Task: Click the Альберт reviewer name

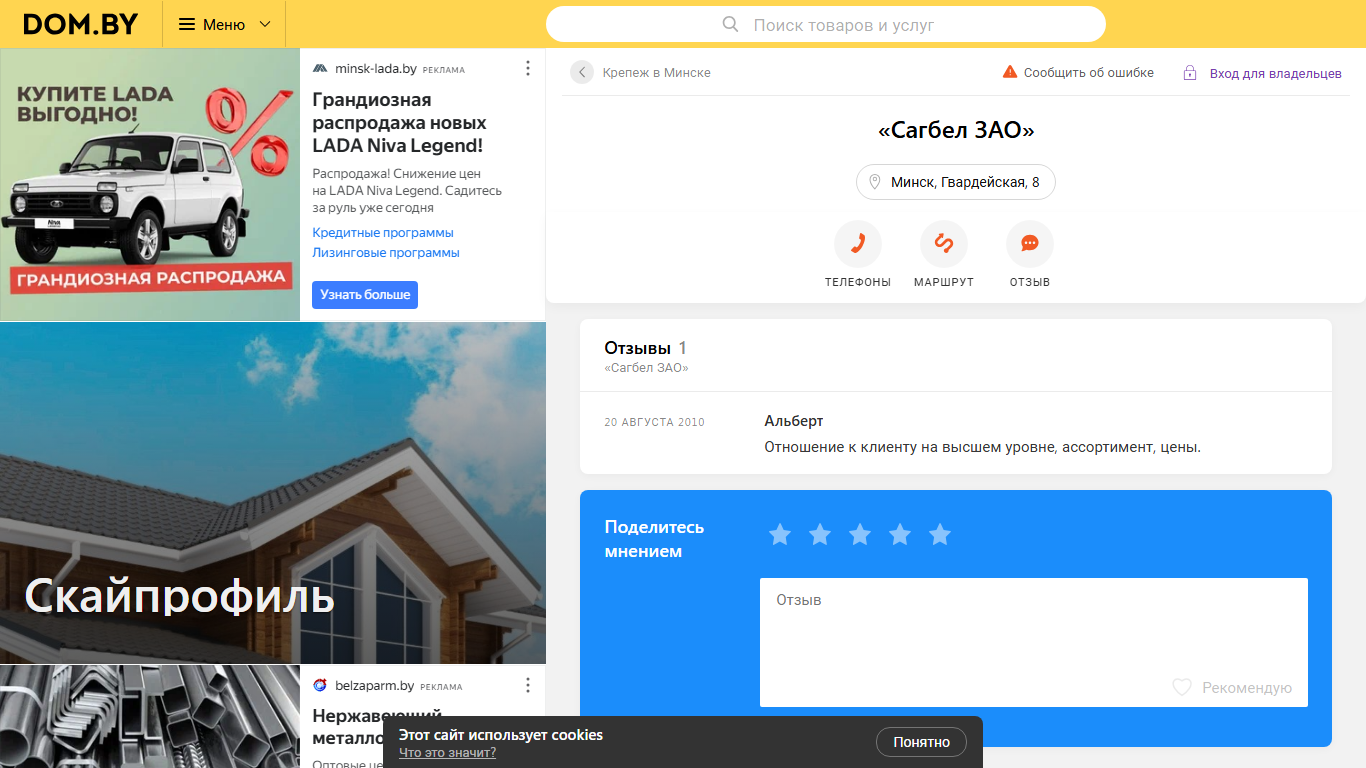Action: click(794, 421)
